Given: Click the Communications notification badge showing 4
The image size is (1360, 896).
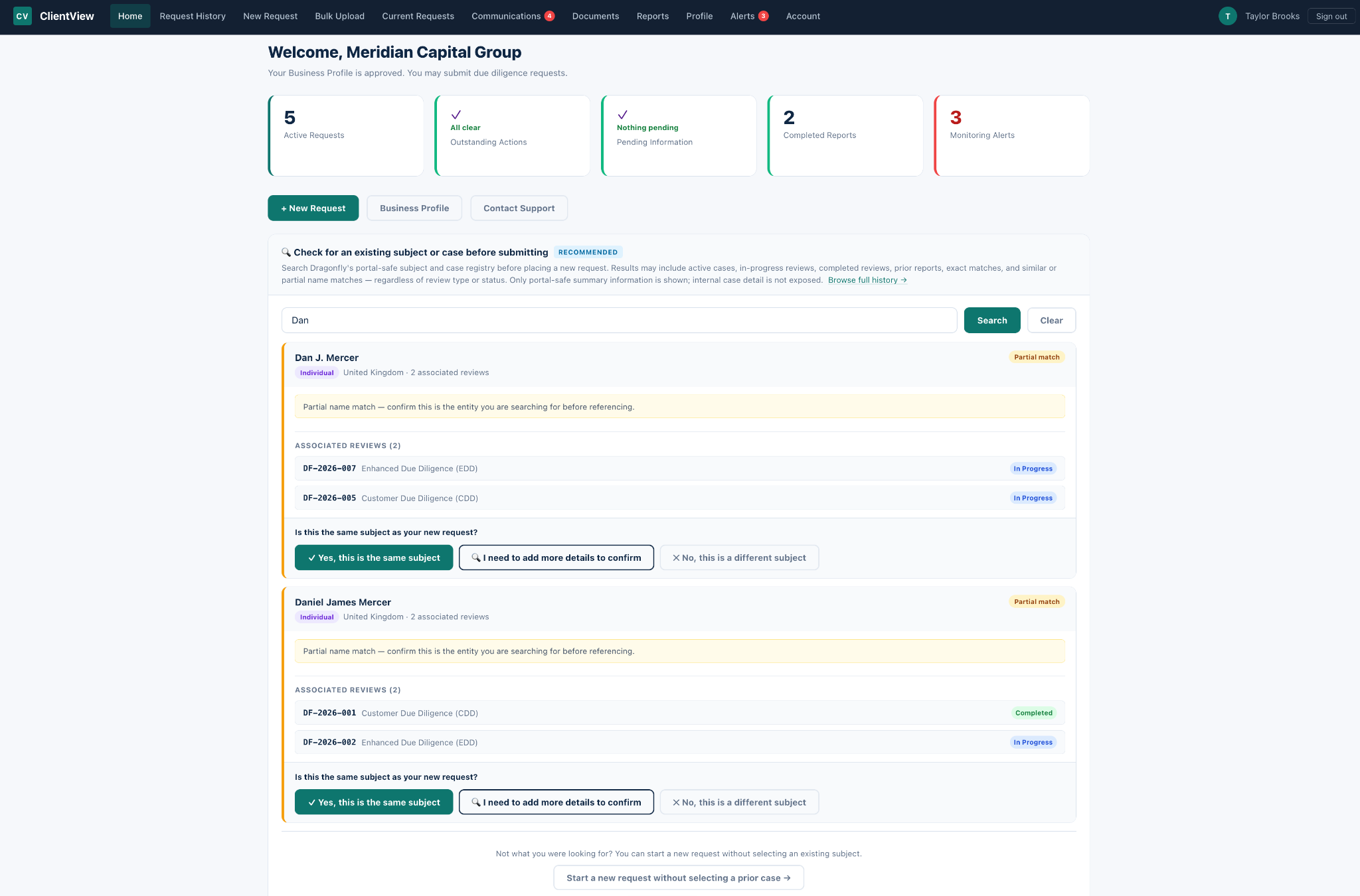Looking at the screenshot, I should [549, 16].
